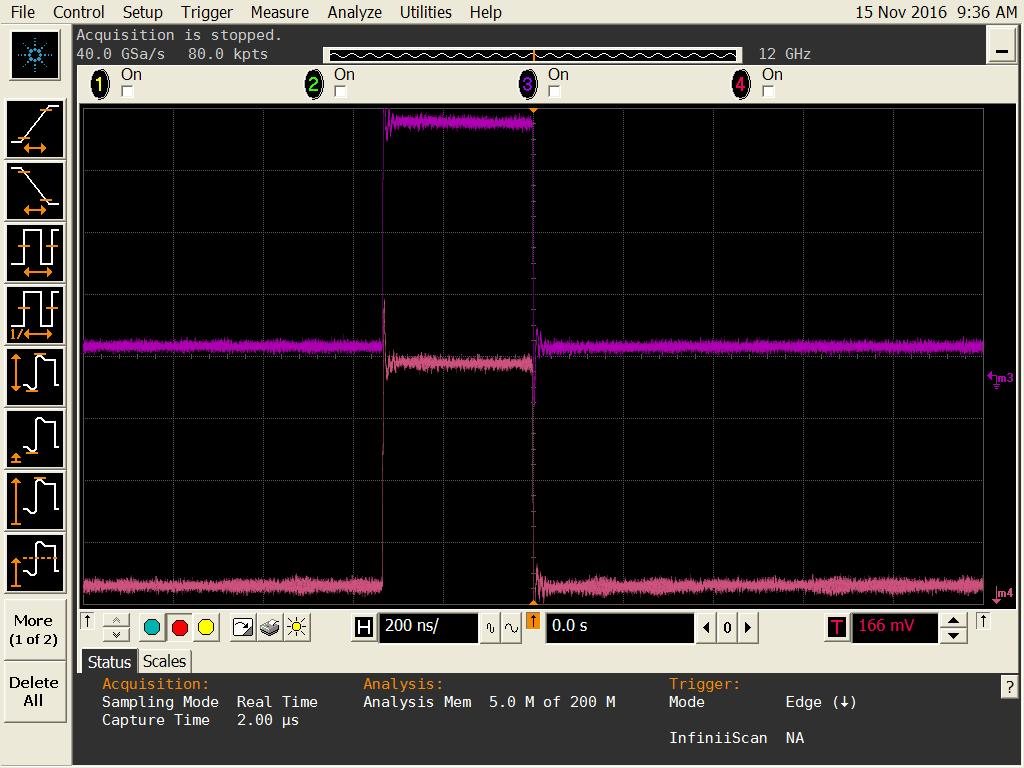Click the 0.0 s delay field

[619, 628]
